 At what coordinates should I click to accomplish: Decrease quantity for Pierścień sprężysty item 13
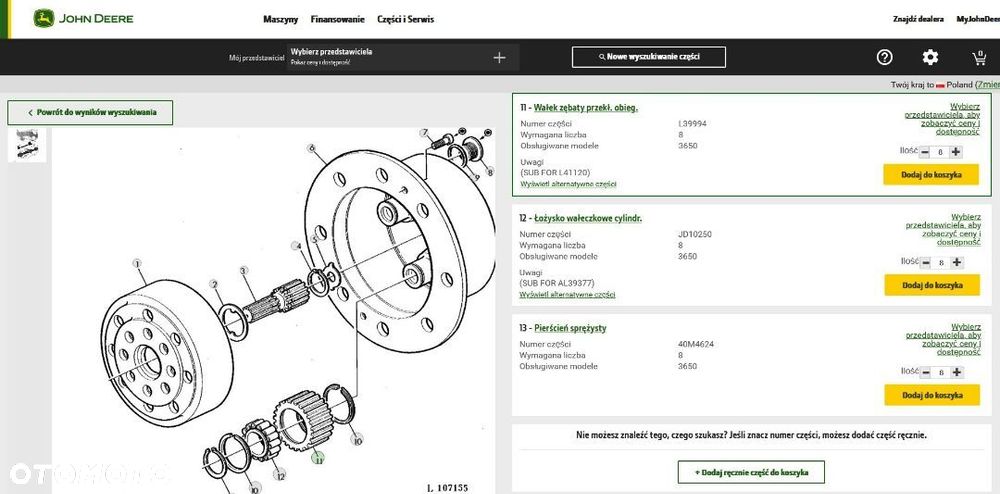click(x=925, y=372)
